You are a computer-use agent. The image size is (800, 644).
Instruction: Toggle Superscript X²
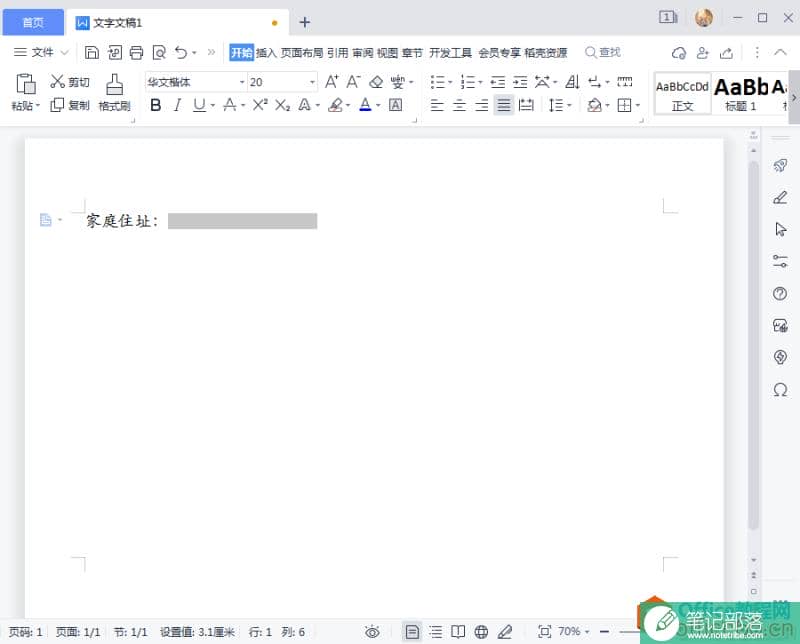(260, 105)
